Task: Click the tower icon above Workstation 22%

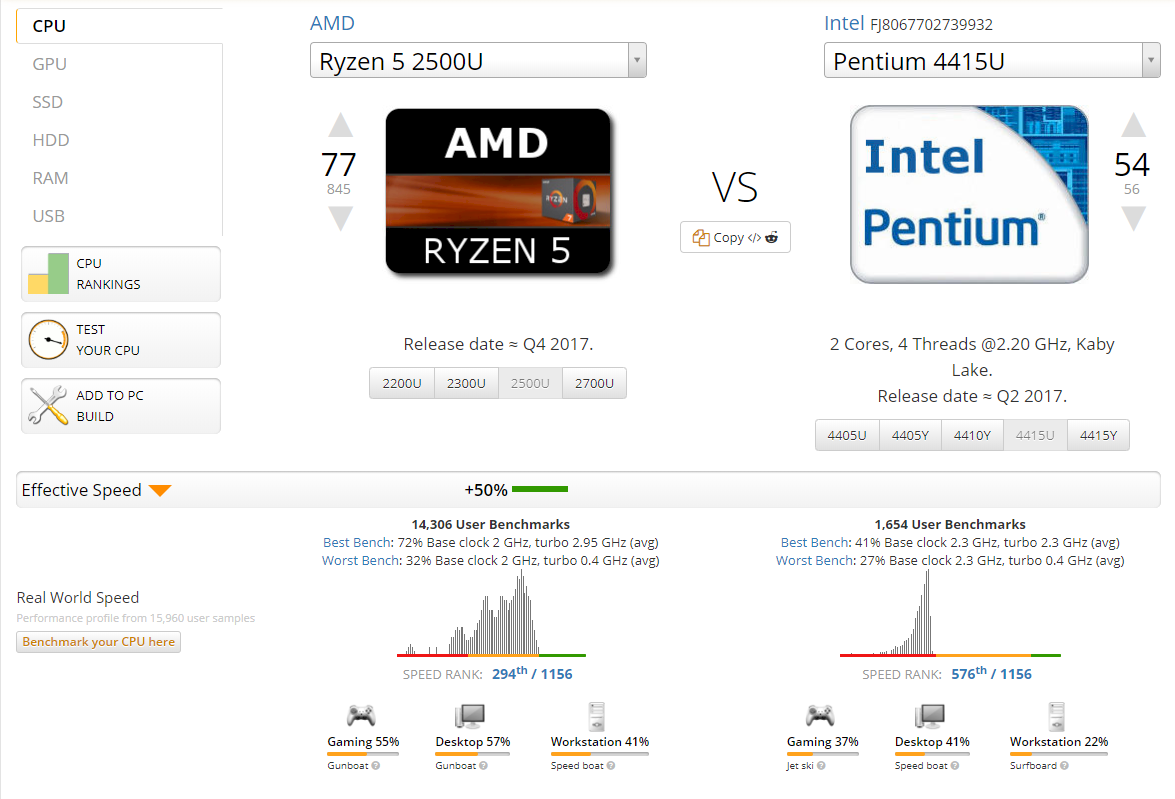Action: point(1058,715)
